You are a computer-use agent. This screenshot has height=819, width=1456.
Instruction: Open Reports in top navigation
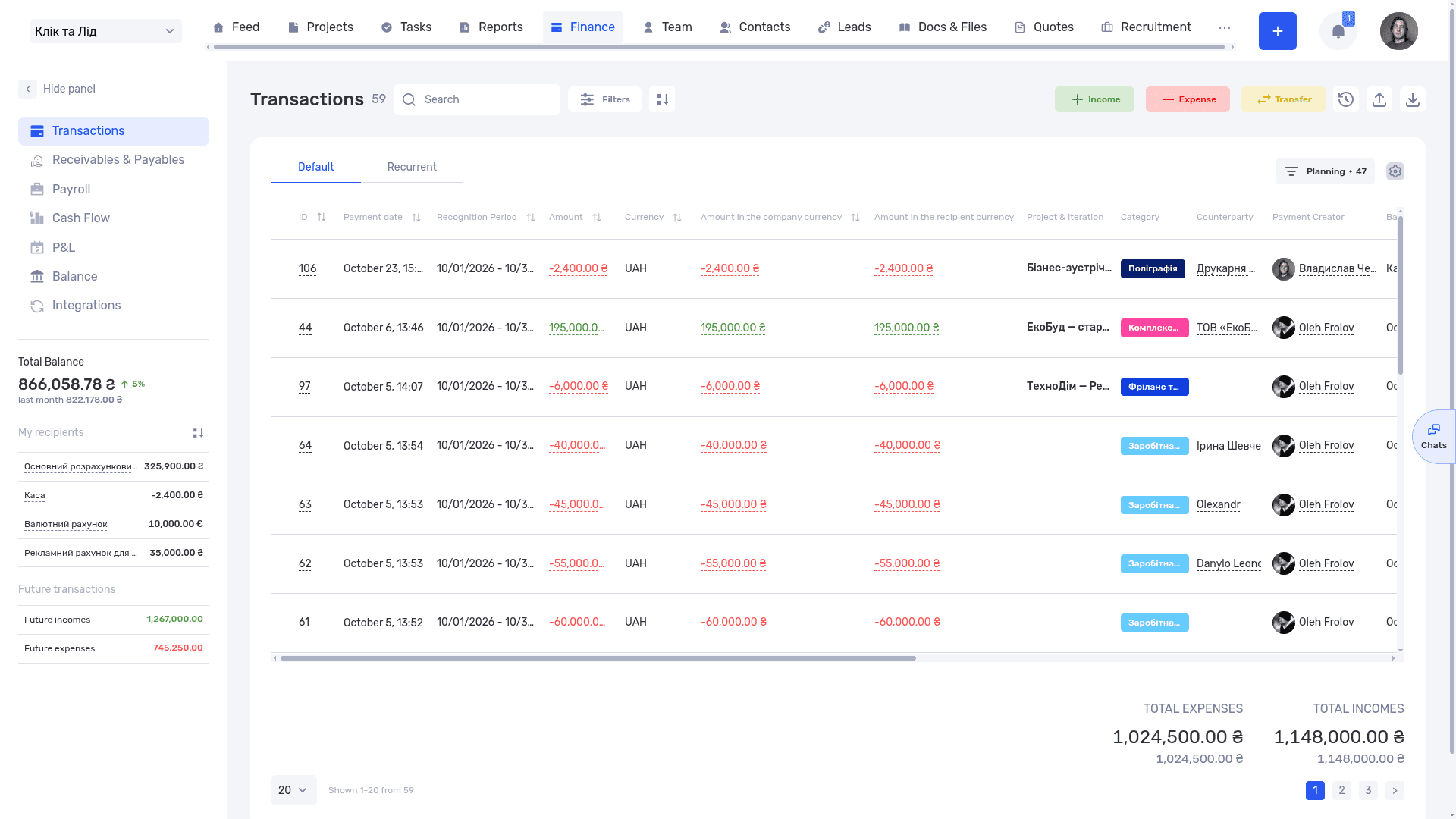tap(491, 27)
